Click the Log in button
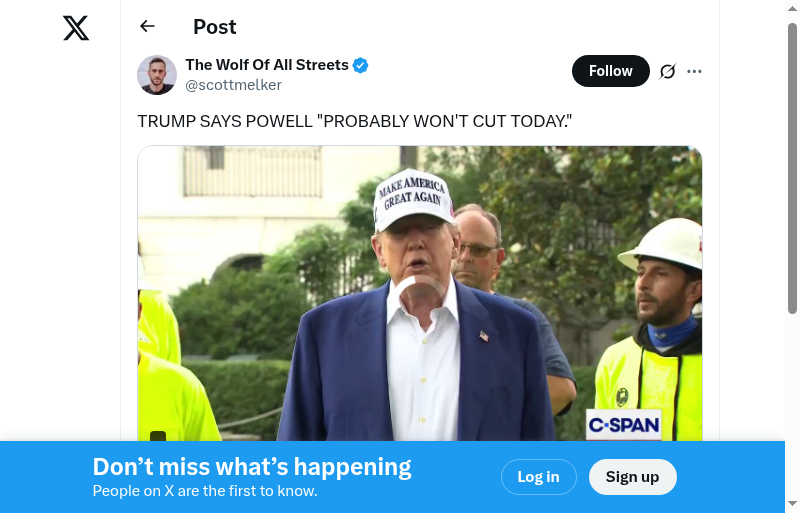The width and height of the screenshot is (800, 513). [539, 477]
